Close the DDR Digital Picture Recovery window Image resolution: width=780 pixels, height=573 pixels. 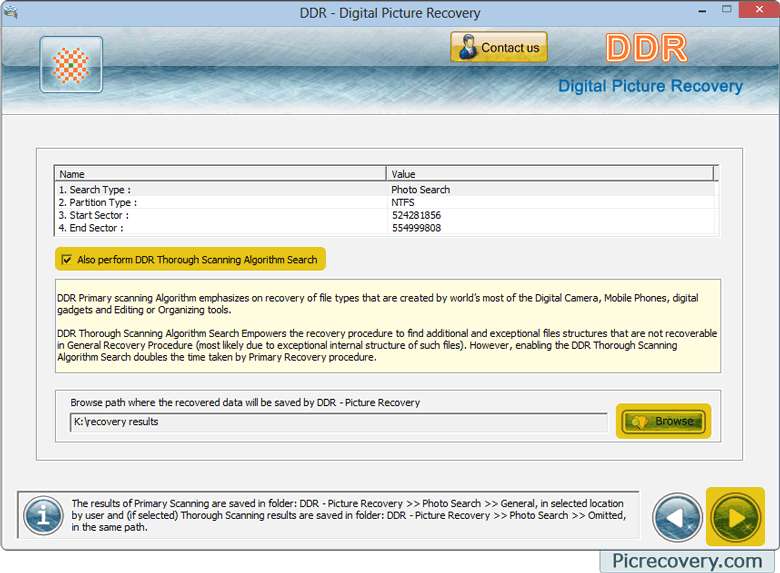(759, 9)
